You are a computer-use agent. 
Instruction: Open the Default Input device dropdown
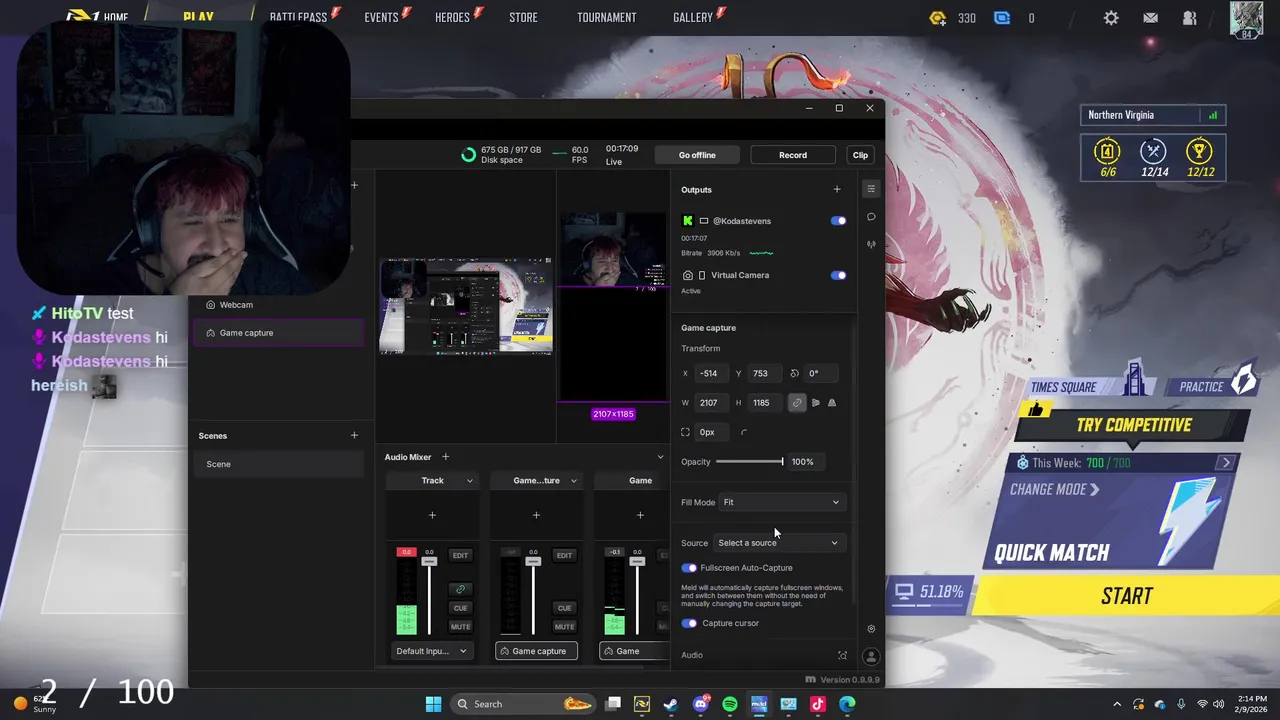431,651
